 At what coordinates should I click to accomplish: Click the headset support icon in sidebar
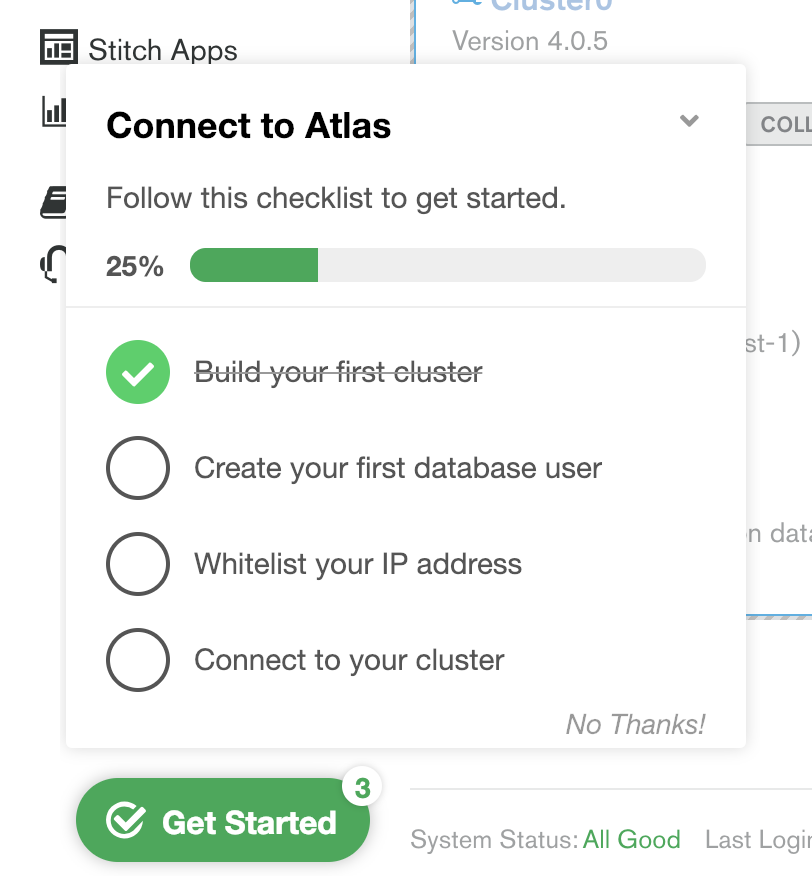point(52,264)
